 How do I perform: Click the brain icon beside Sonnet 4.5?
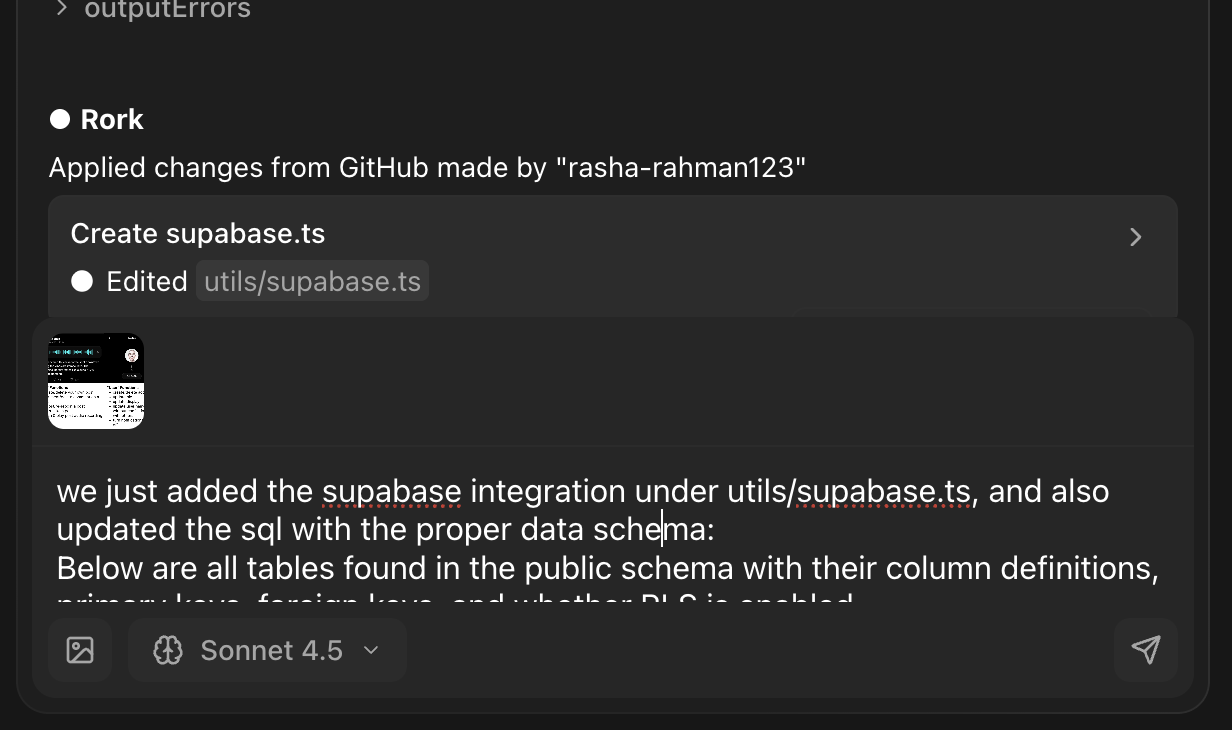168,650
